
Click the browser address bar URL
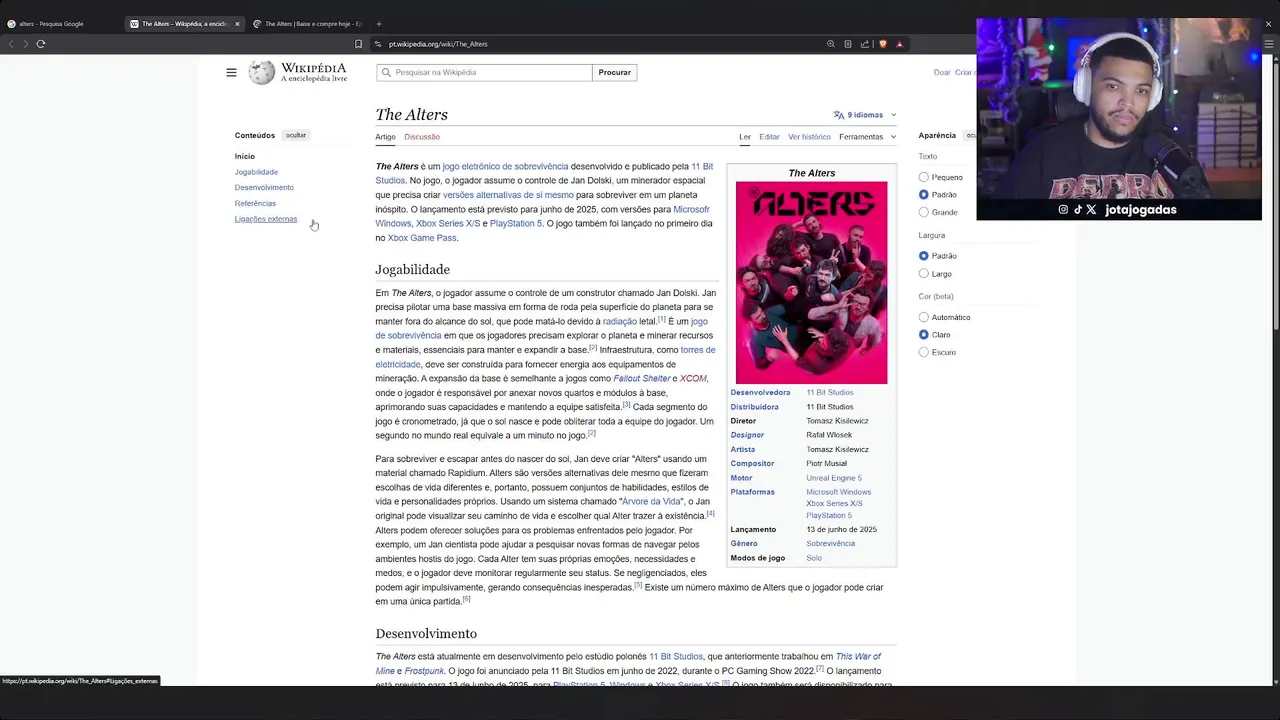pyautogui.click(x=438, y=44)
